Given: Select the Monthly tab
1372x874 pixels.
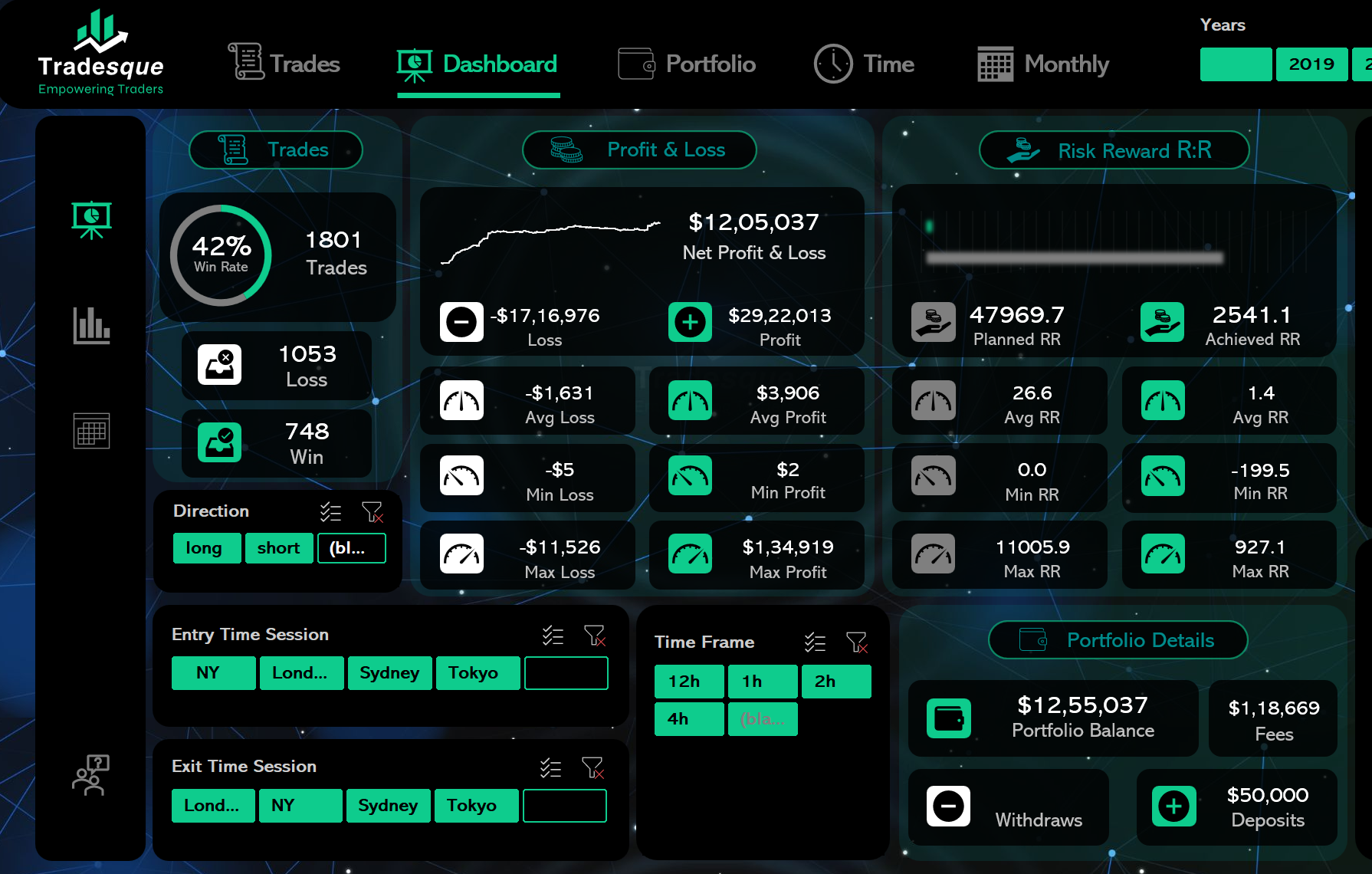Looking at the screenshot, I should tap(1043, 64).
